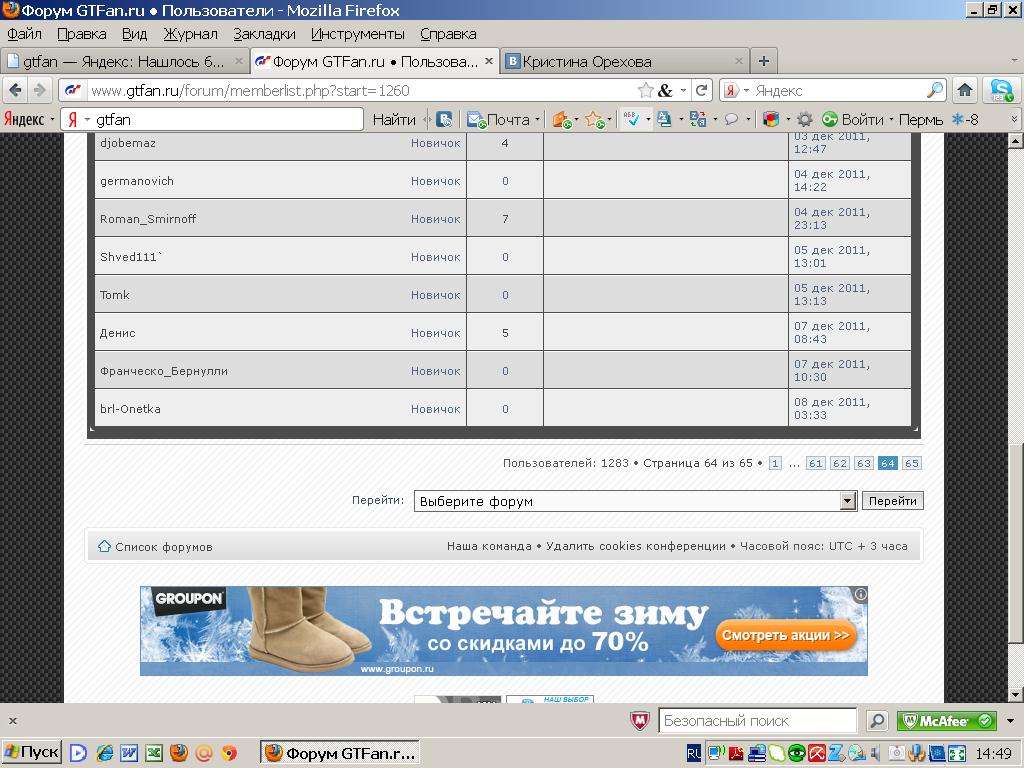Click the RU language indicator in the tray
This screenshot has width=1024, height=768.
tap(694, 754)
